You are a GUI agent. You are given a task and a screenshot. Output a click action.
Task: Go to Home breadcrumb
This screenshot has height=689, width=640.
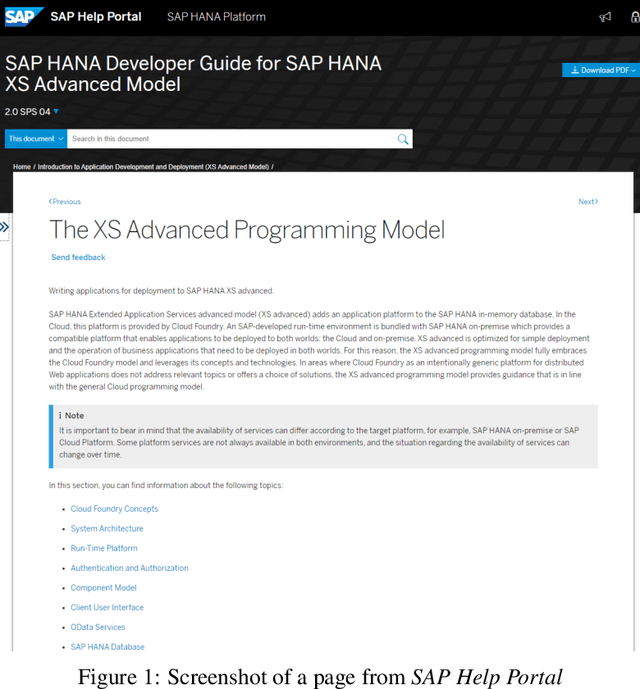pos(22,167)
